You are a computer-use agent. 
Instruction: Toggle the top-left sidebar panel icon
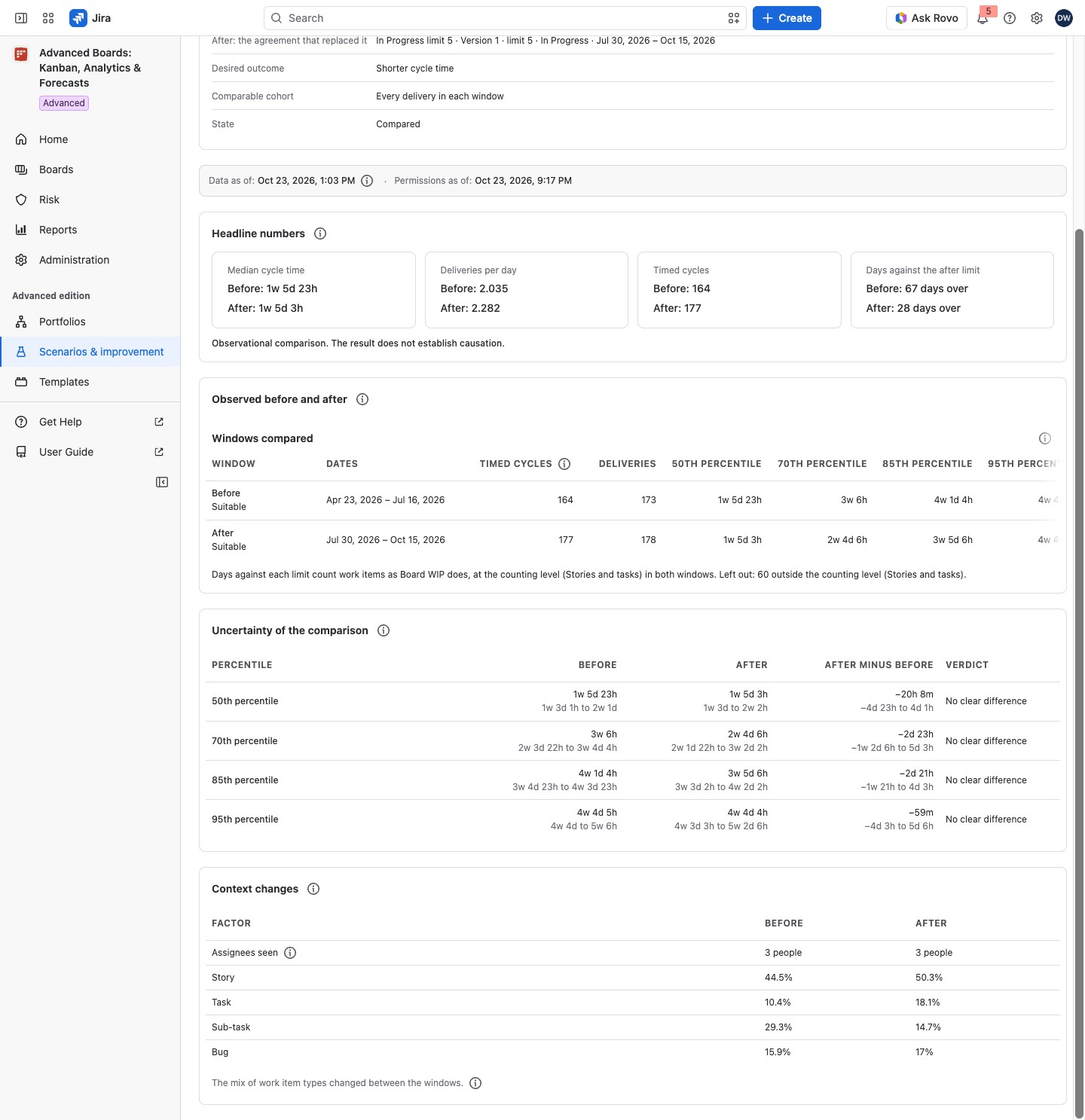21,18
